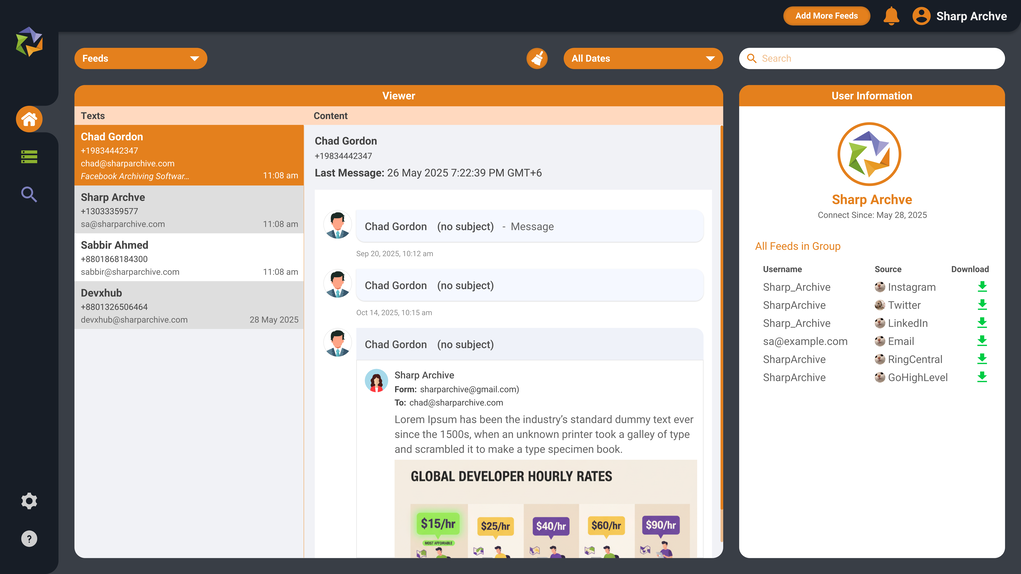Open the search icon in left sidebar
Screen dimensions: 1021x574
point(29,195)
